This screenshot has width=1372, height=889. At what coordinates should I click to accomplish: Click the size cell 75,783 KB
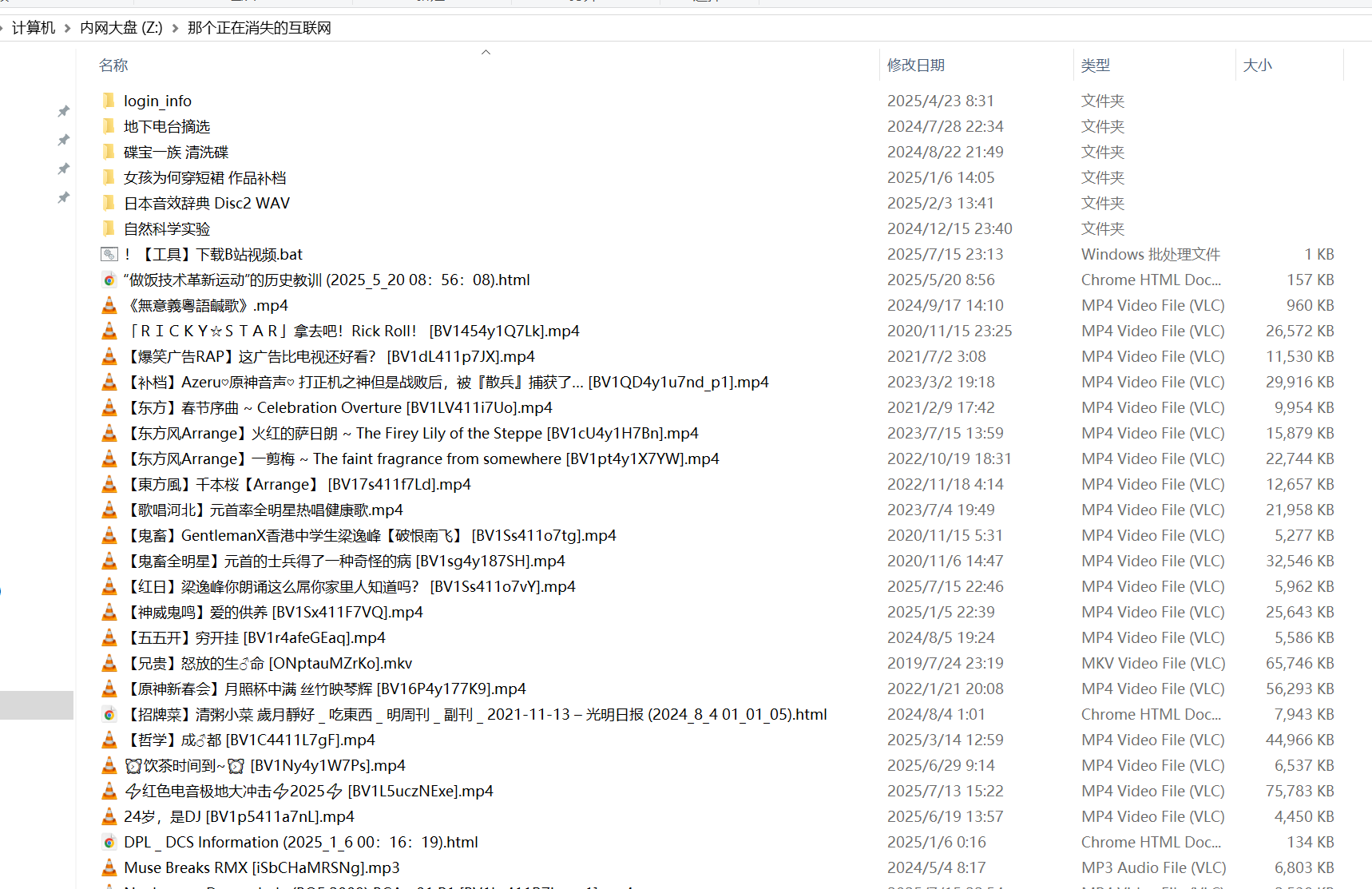[x=1300, y=791]
